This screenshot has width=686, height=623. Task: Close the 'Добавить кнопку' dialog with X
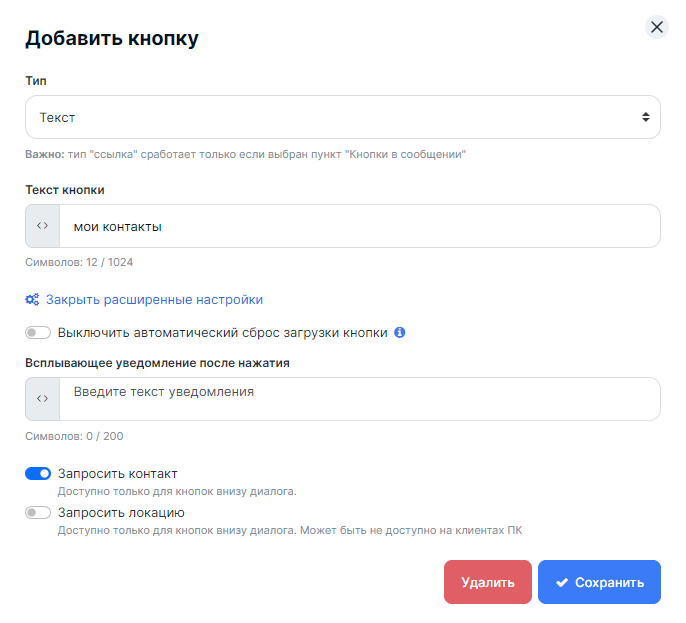point(657,27)
